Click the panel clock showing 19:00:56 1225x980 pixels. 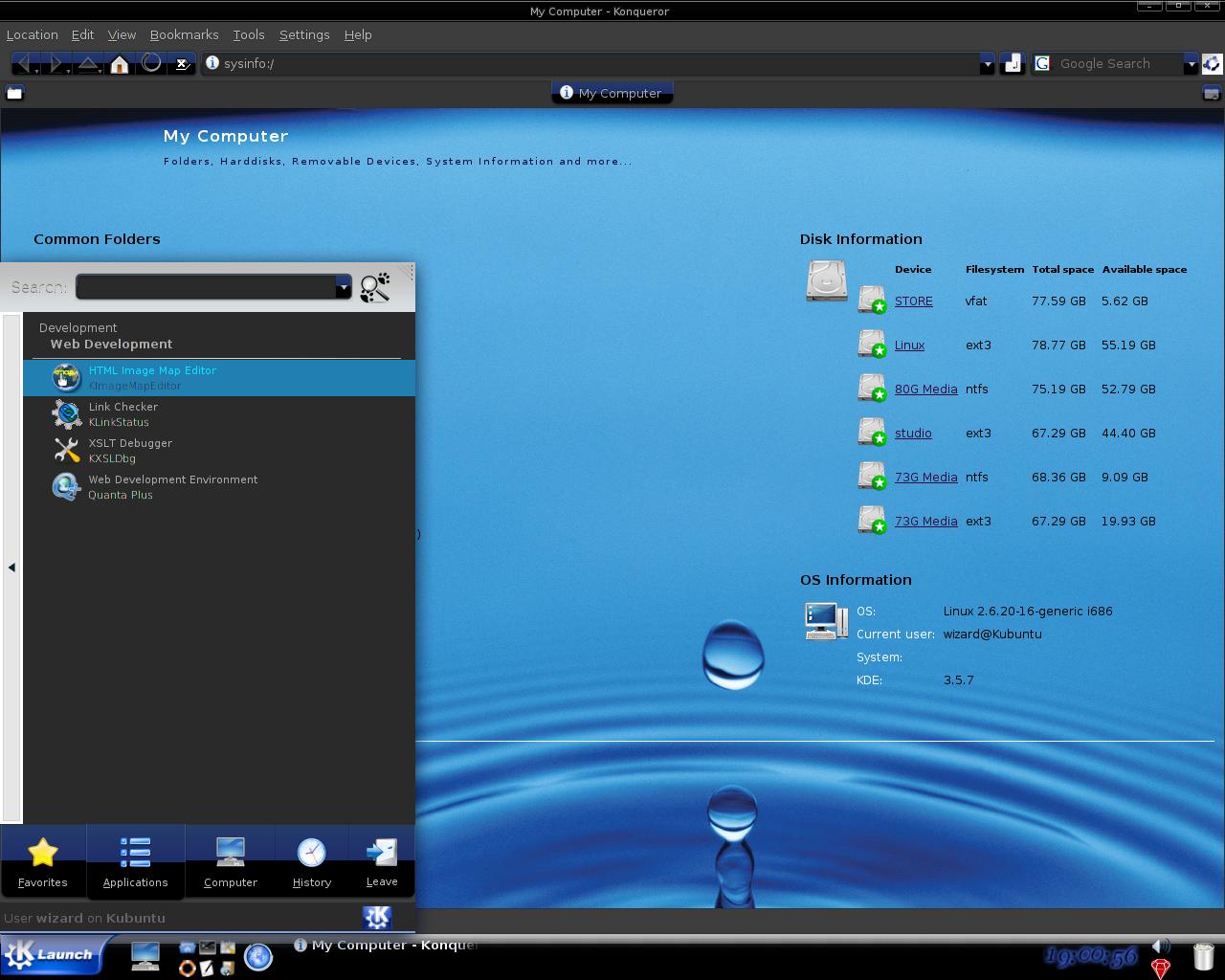[x=1091, y=956]
